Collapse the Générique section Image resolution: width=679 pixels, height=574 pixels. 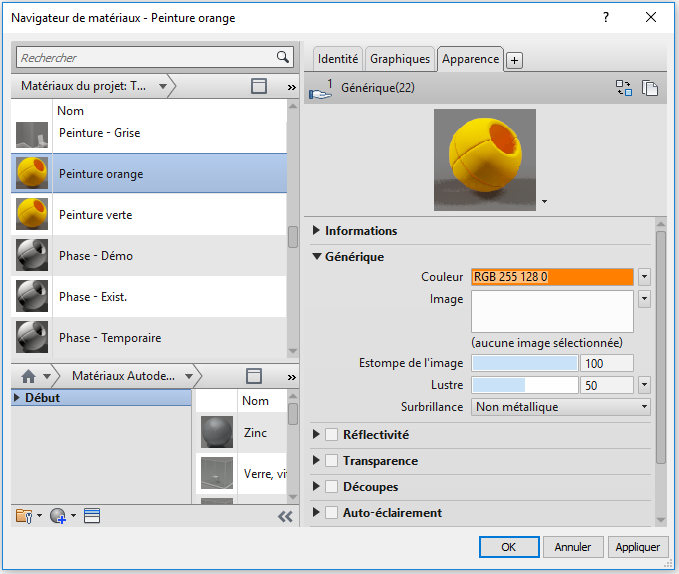tap(317, 257)
